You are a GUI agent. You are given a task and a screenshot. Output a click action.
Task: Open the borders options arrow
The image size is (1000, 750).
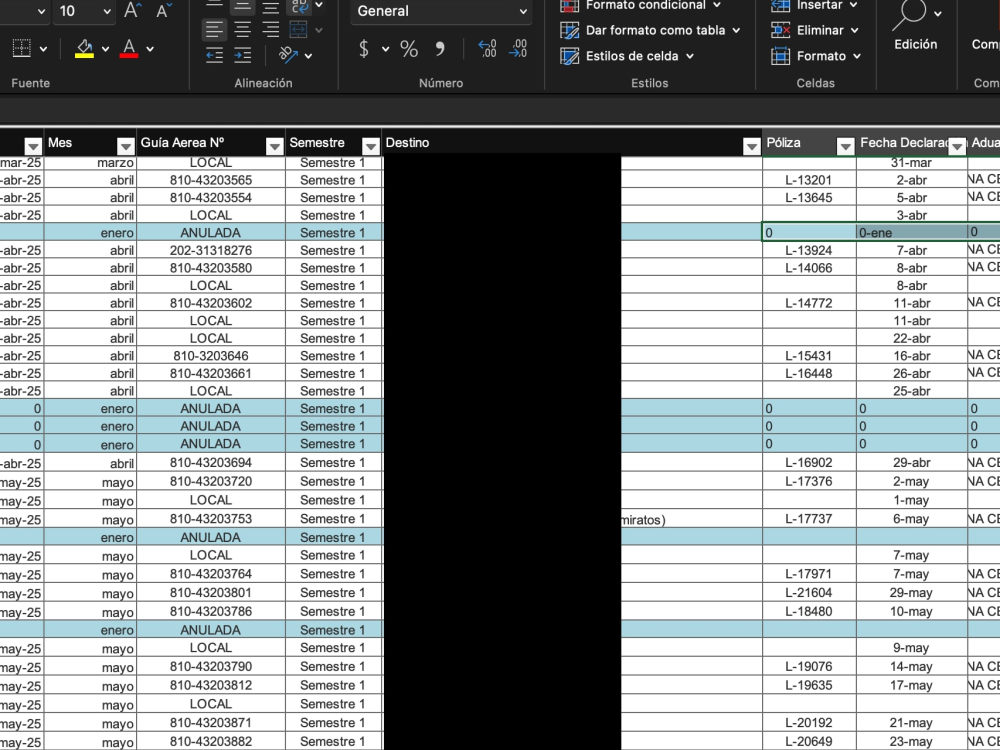pos(43,48)
